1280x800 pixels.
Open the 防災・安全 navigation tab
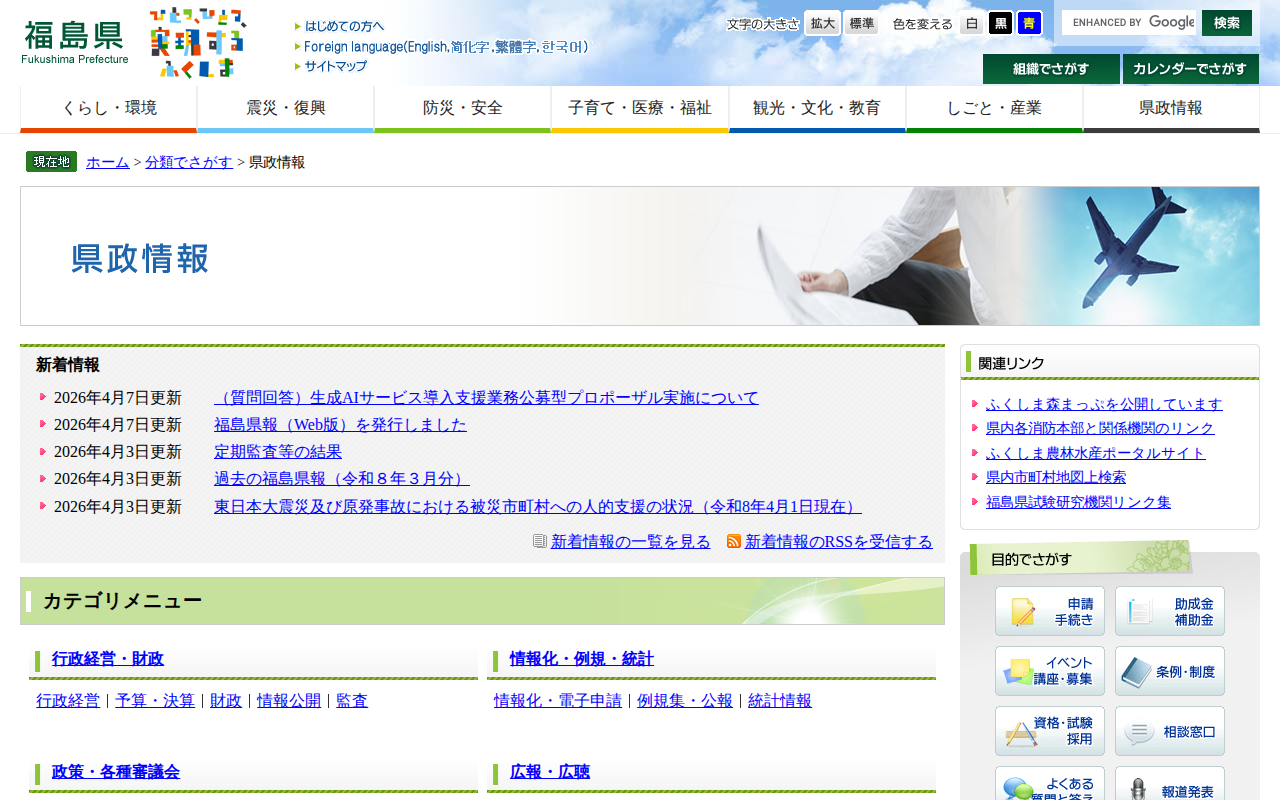coord(463,109)
